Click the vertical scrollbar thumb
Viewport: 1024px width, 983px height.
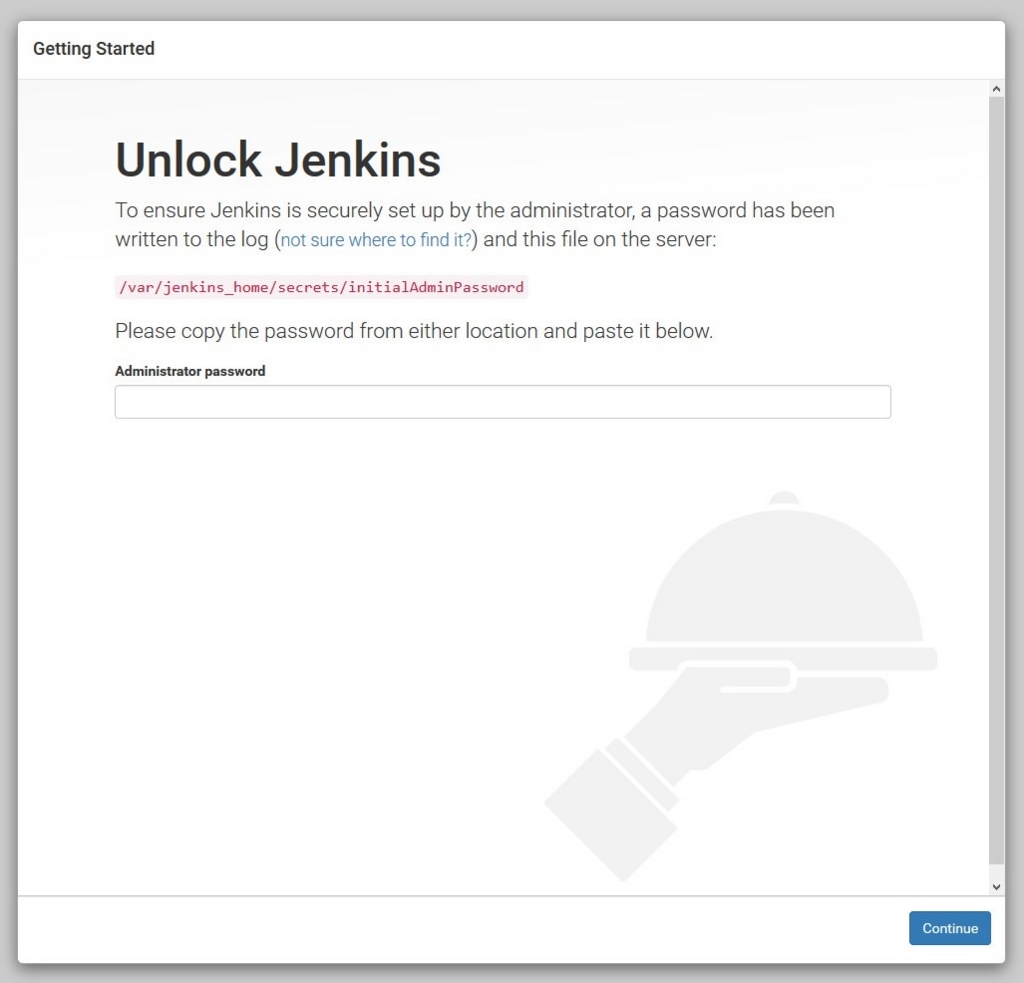coord(996,480)
